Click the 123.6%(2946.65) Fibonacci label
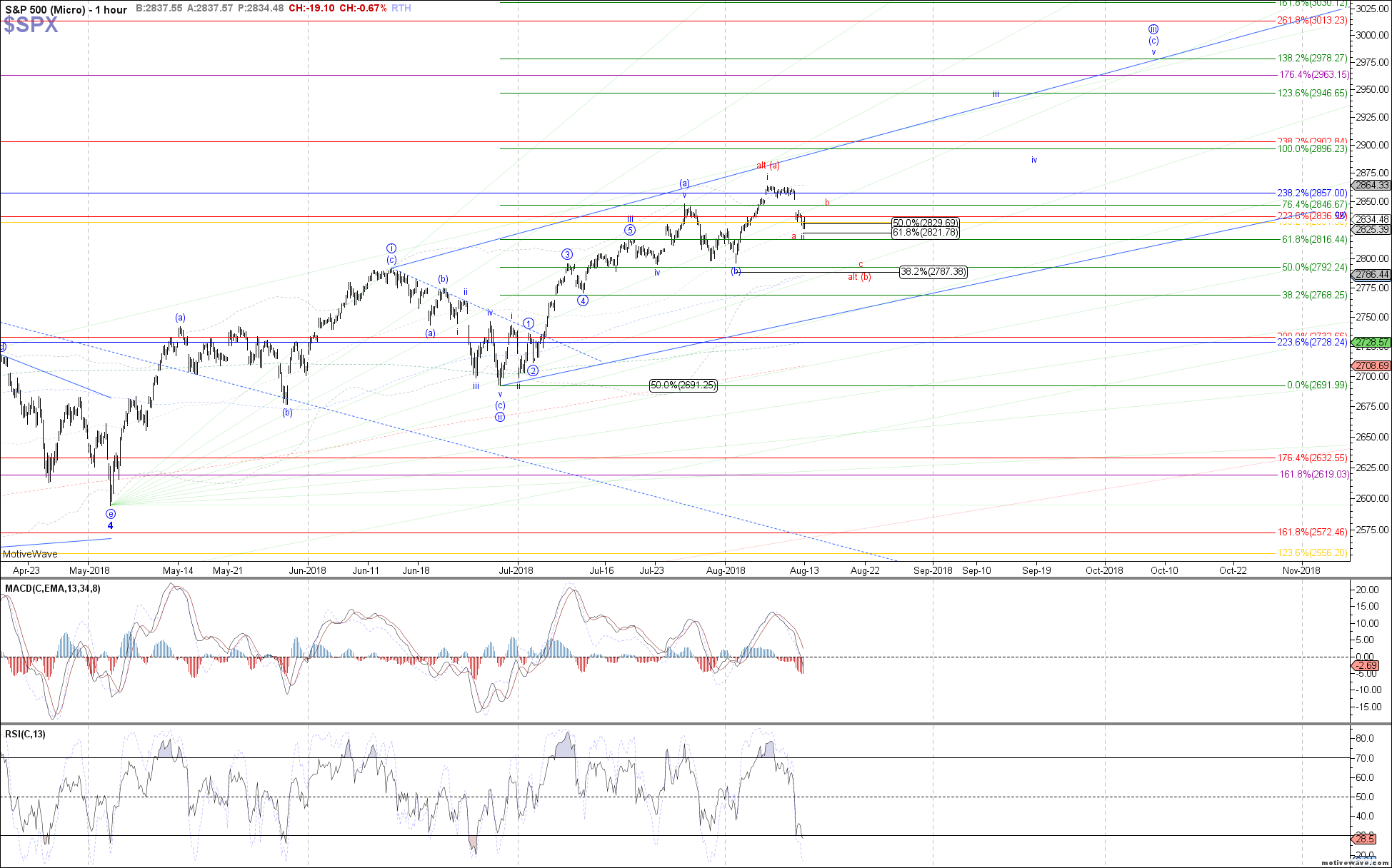This screenshot has width=1392, height=868. tap(1312, 94)
